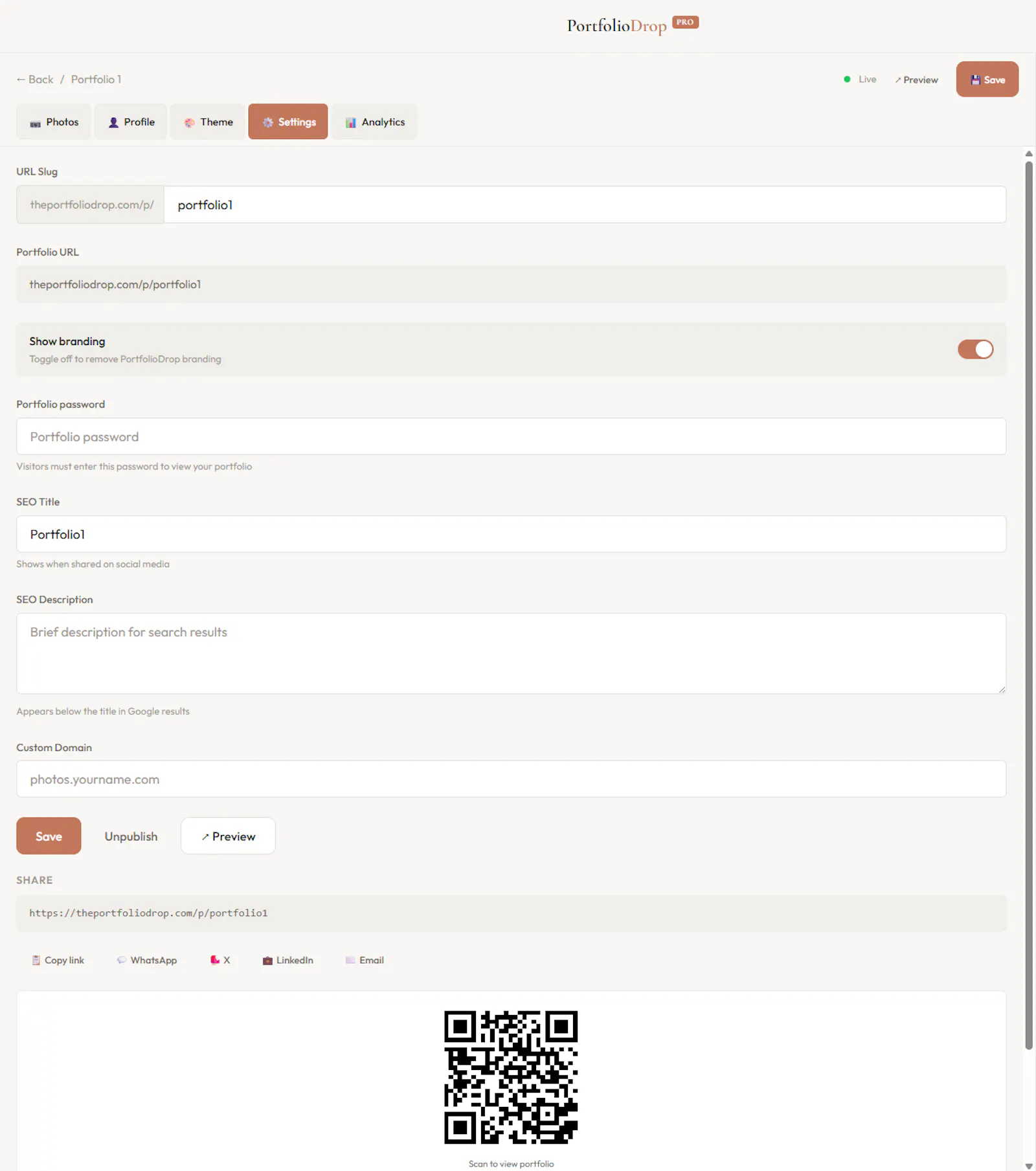Click the 'theportfoliodrop.com/p/' prefix label
Screen dimensions: 1036x1171
coord(91,205)
